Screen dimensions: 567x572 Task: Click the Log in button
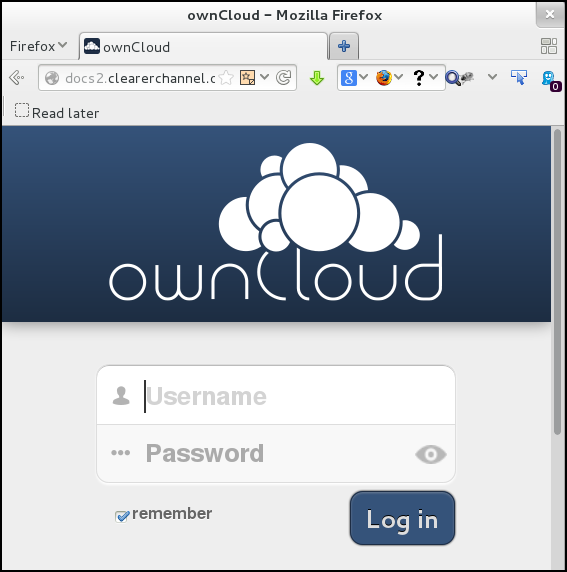(x=402, y=518)
